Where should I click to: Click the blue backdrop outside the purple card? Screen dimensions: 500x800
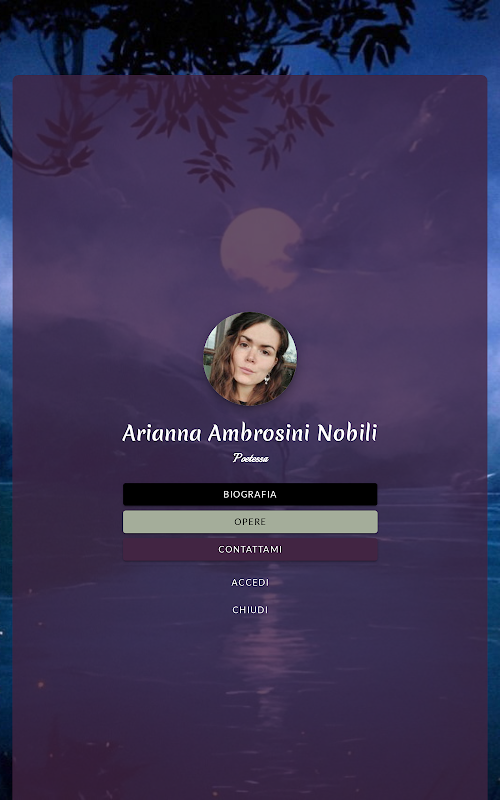[x=493, y=408]
